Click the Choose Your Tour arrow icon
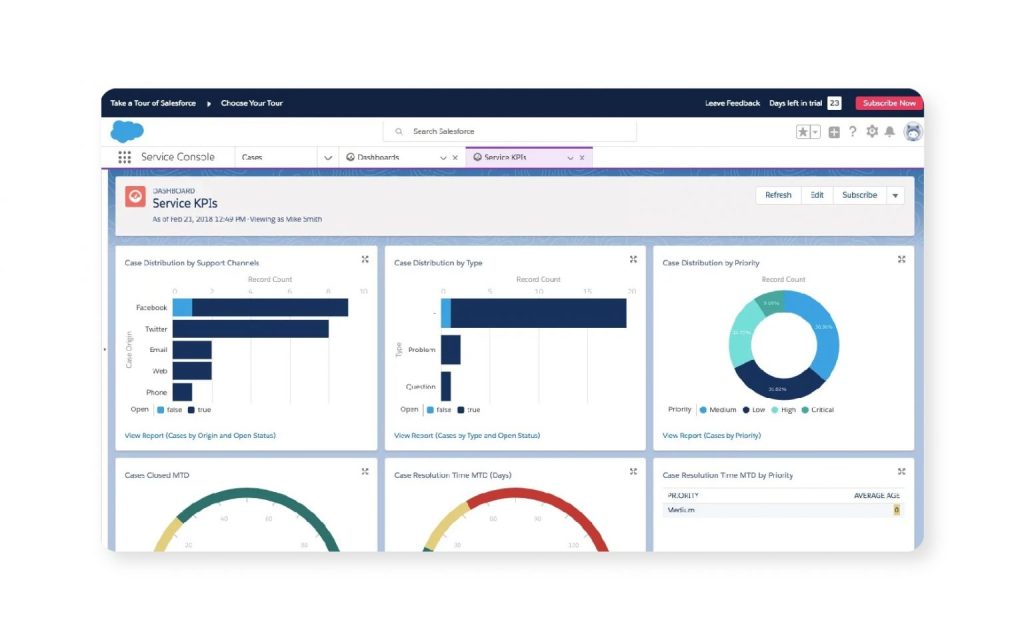Screen dimensions: 1024x640 pos(209,103)
